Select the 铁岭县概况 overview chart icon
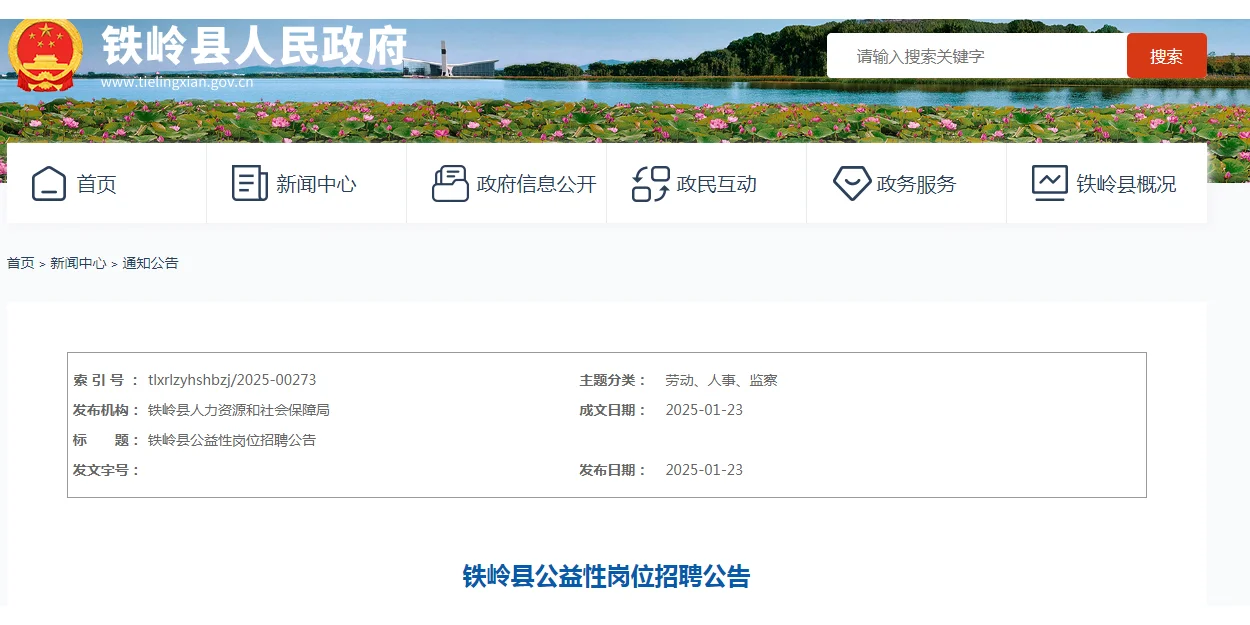This screenshot has width=1250, height=625. coord(1048,183)
